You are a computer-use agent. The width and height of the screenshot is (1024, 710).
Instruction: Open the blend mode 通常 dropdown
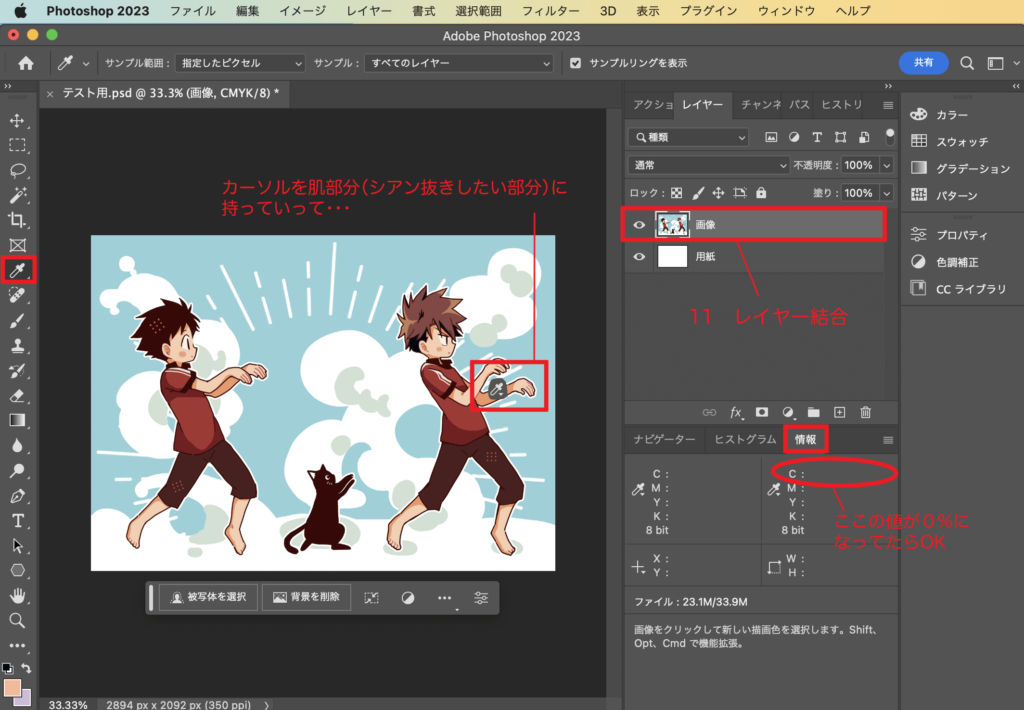pyautogui.click(x=709, y=165)
